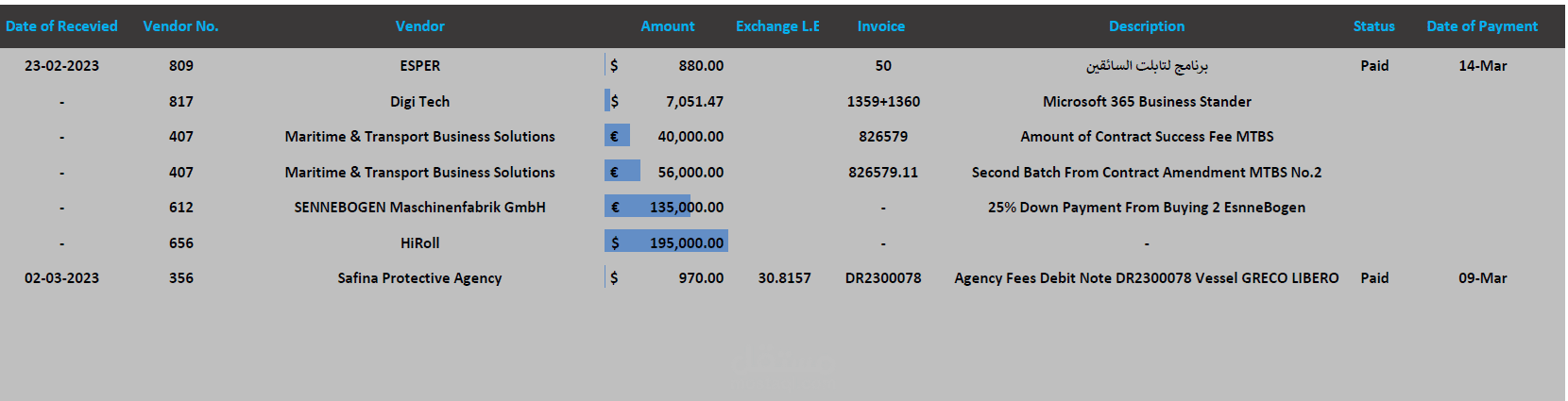
Task: Click the 880.00 amount cell
Action: click(667, 66)
